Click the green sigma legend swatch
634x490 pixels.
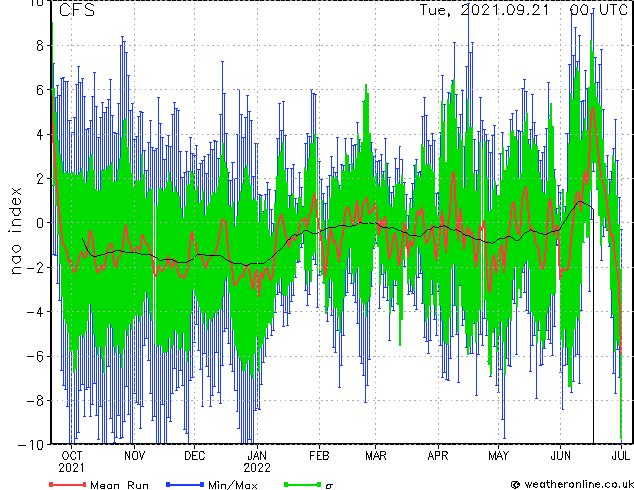pyautogui.click(x=302, y=484)
